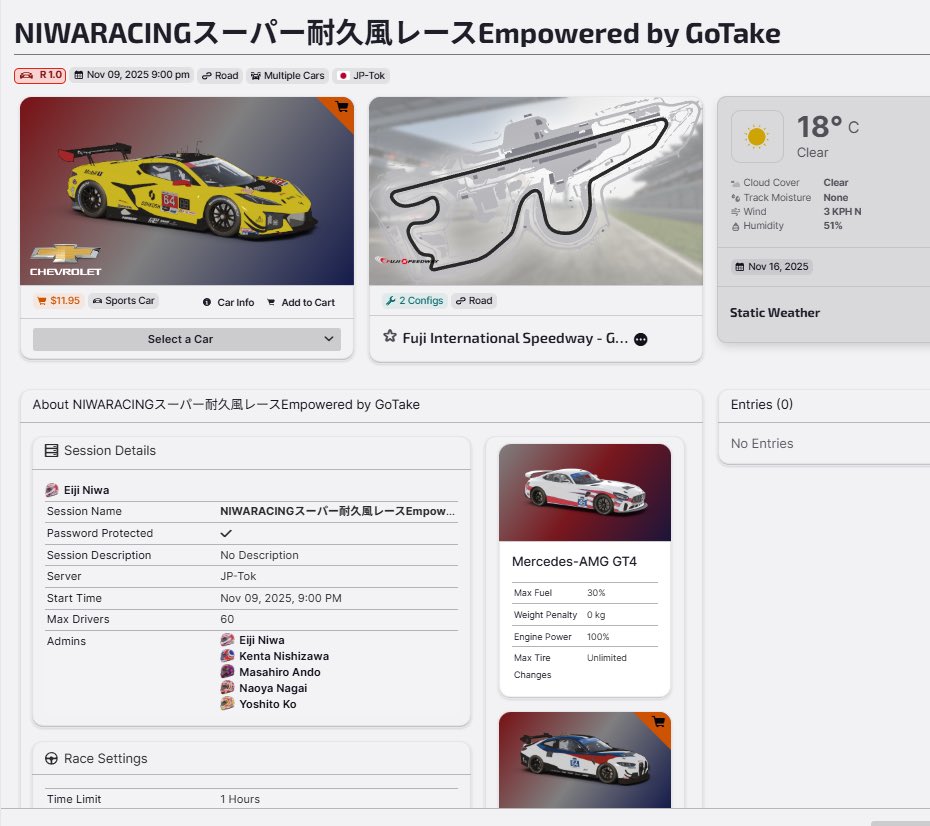Click the No Entries text
Viewport: 930px width, 826px height.
point(762,444)
